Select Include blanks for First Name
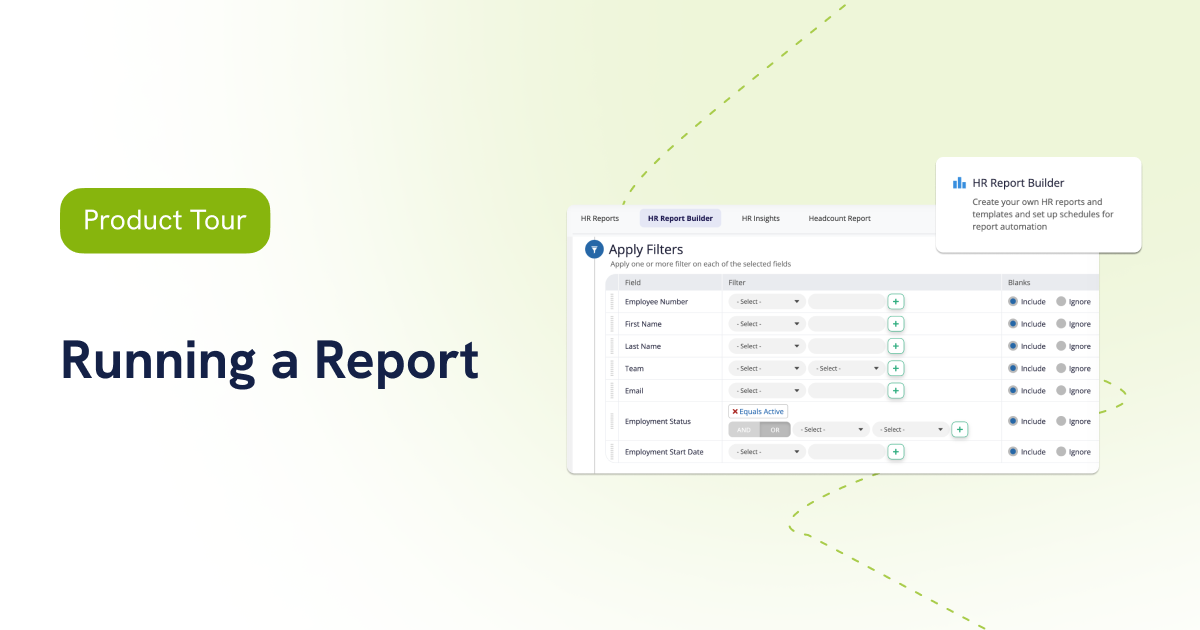The width and height of the screenshot is (1200, 630). (x=1013, y=324)
